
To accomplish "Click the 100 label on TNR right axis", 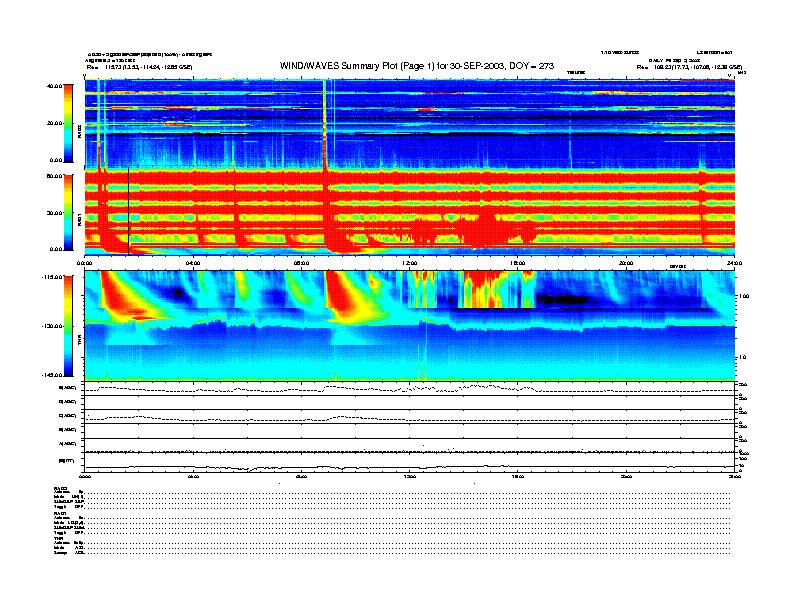I will 744,296.
